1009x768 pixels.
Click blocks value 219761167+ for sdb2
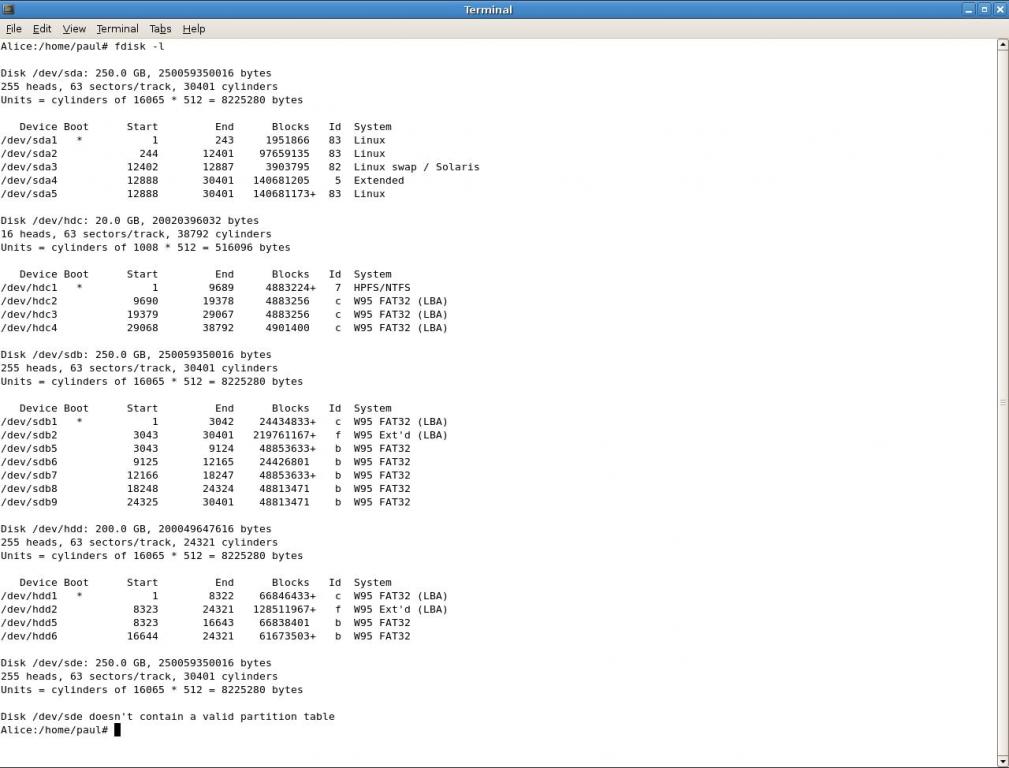(x=284, y=435)
